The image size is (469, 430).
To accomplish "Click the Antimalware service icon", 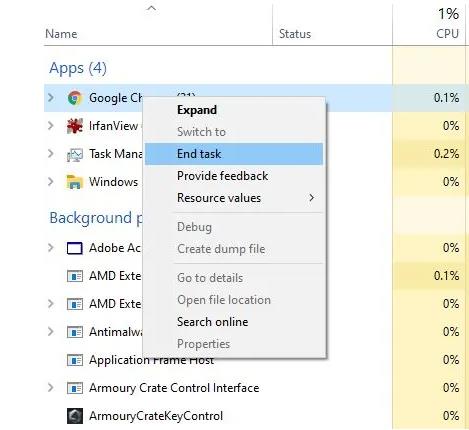I will (x=75, y=332).
